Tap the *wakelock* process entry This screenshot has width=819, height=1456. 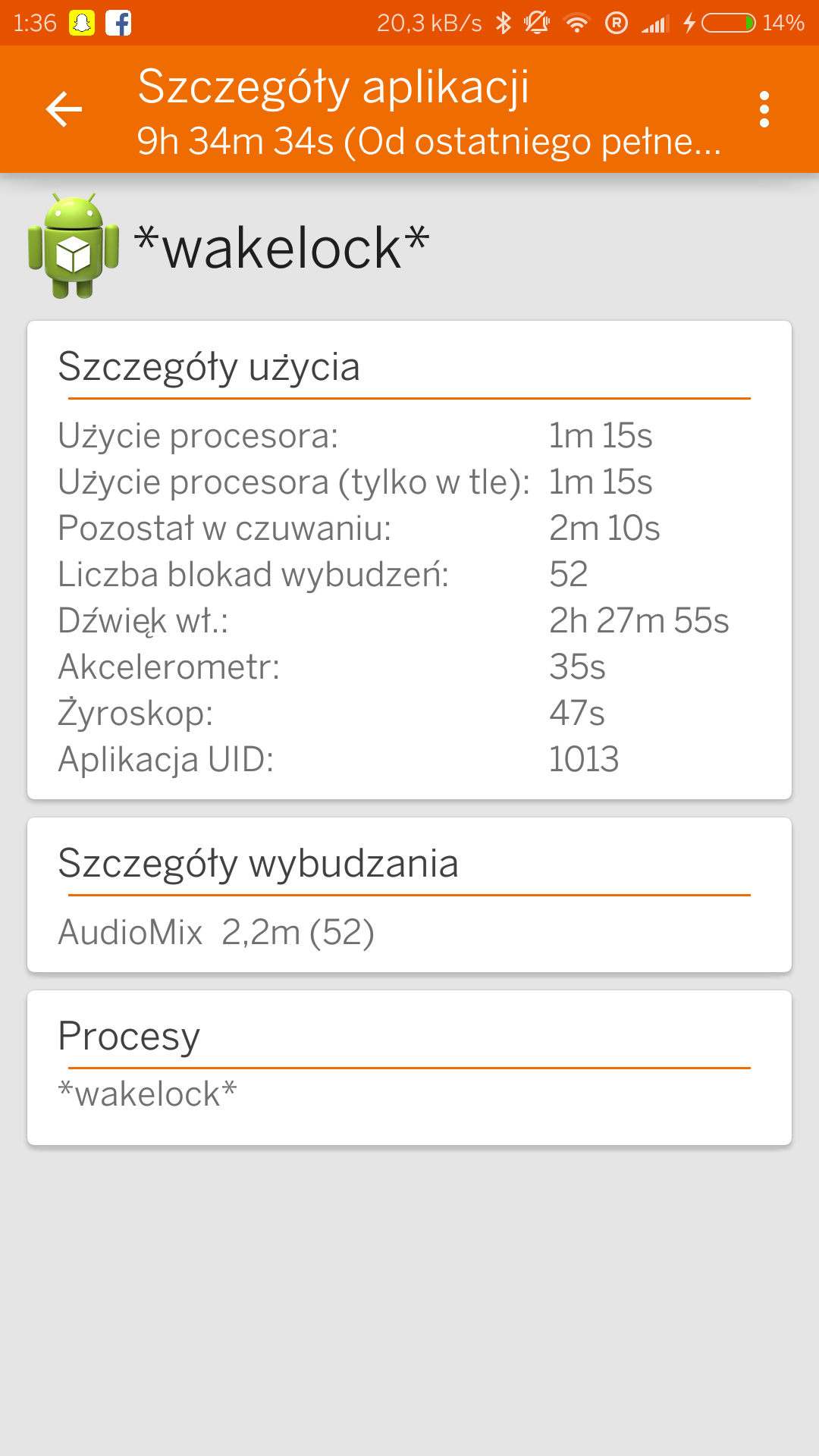click(x=148, y=1094)
